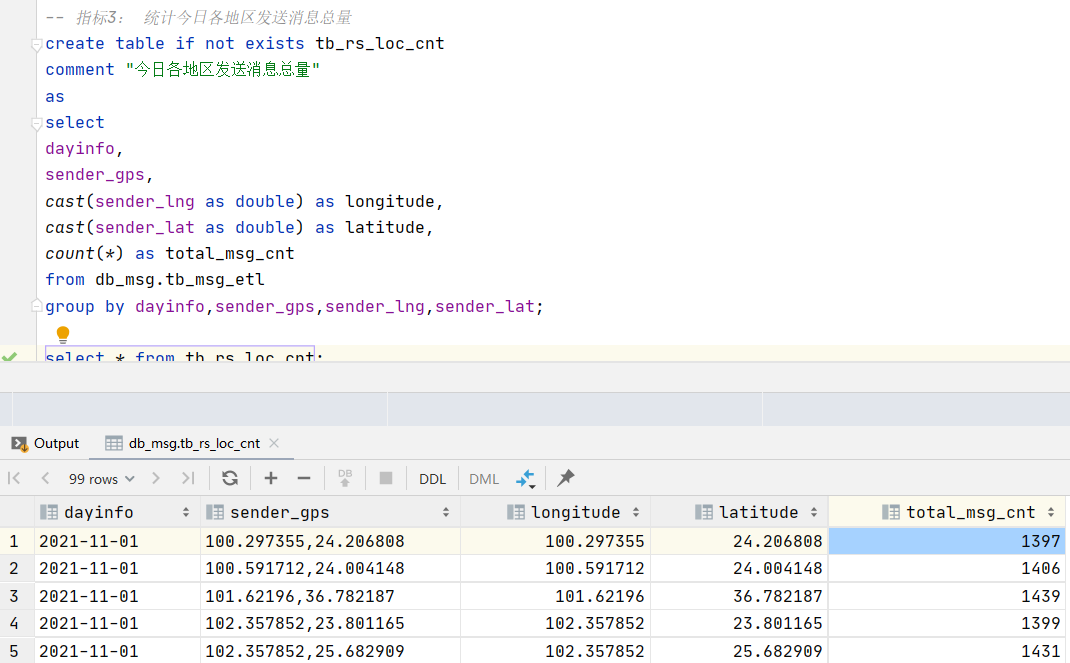Viewport: 1070px width, 663px height.
Task: Collapse the select statement fold
Action: 37,124
